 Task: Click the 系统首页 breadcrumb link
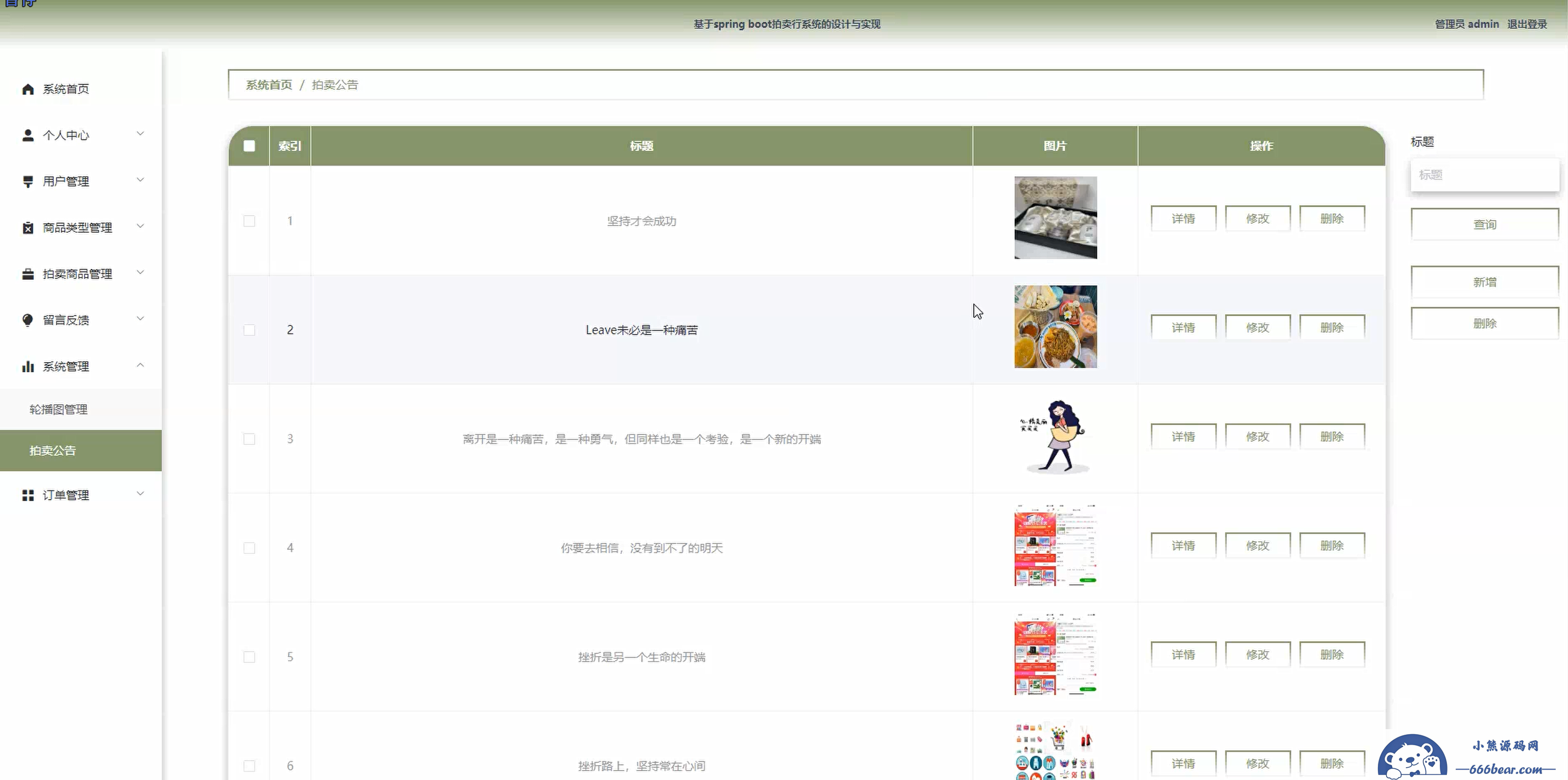pyautogui.click(x=269, y=85)
